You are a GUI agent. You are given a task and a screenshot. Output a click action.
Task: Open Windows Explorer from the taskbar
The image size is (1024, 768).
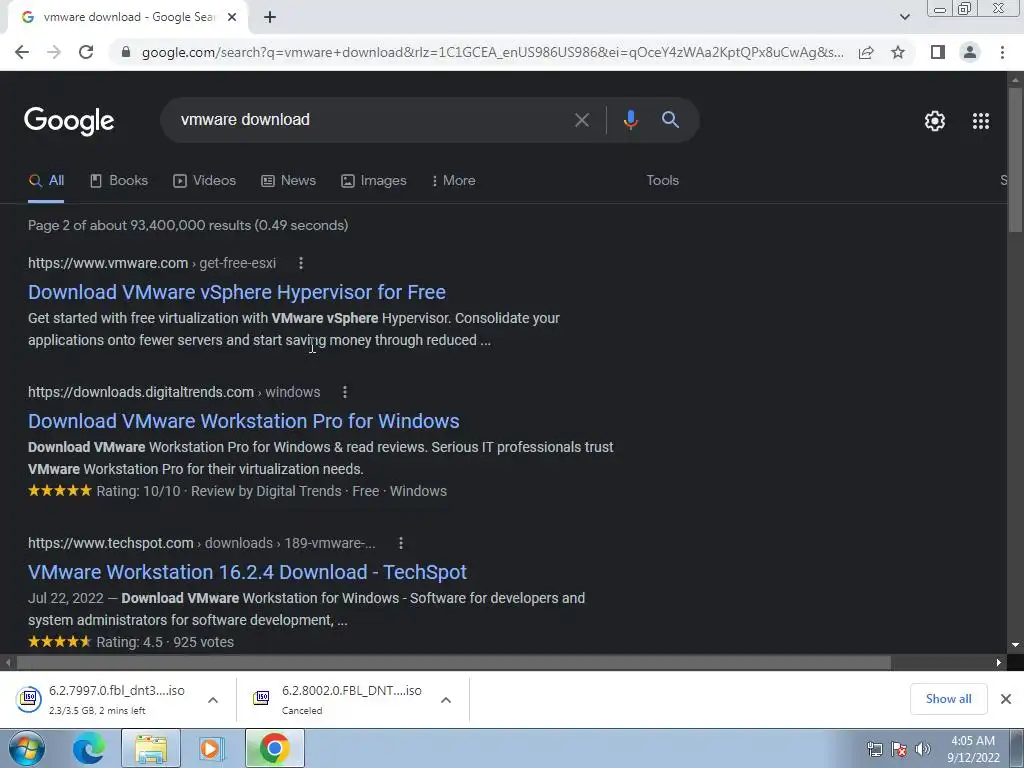coord(151,748)
